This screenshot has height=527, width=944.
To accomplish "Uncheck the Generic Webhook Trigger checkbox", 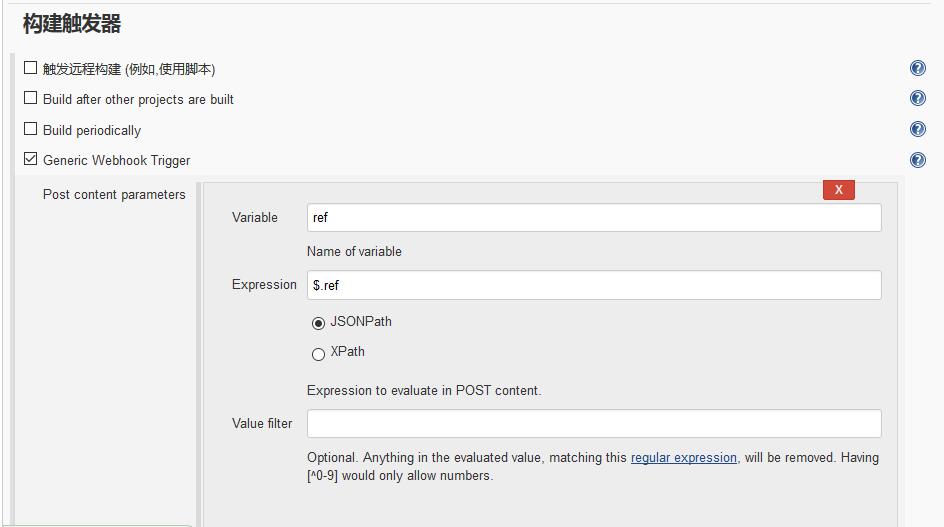I will [30, 158].
